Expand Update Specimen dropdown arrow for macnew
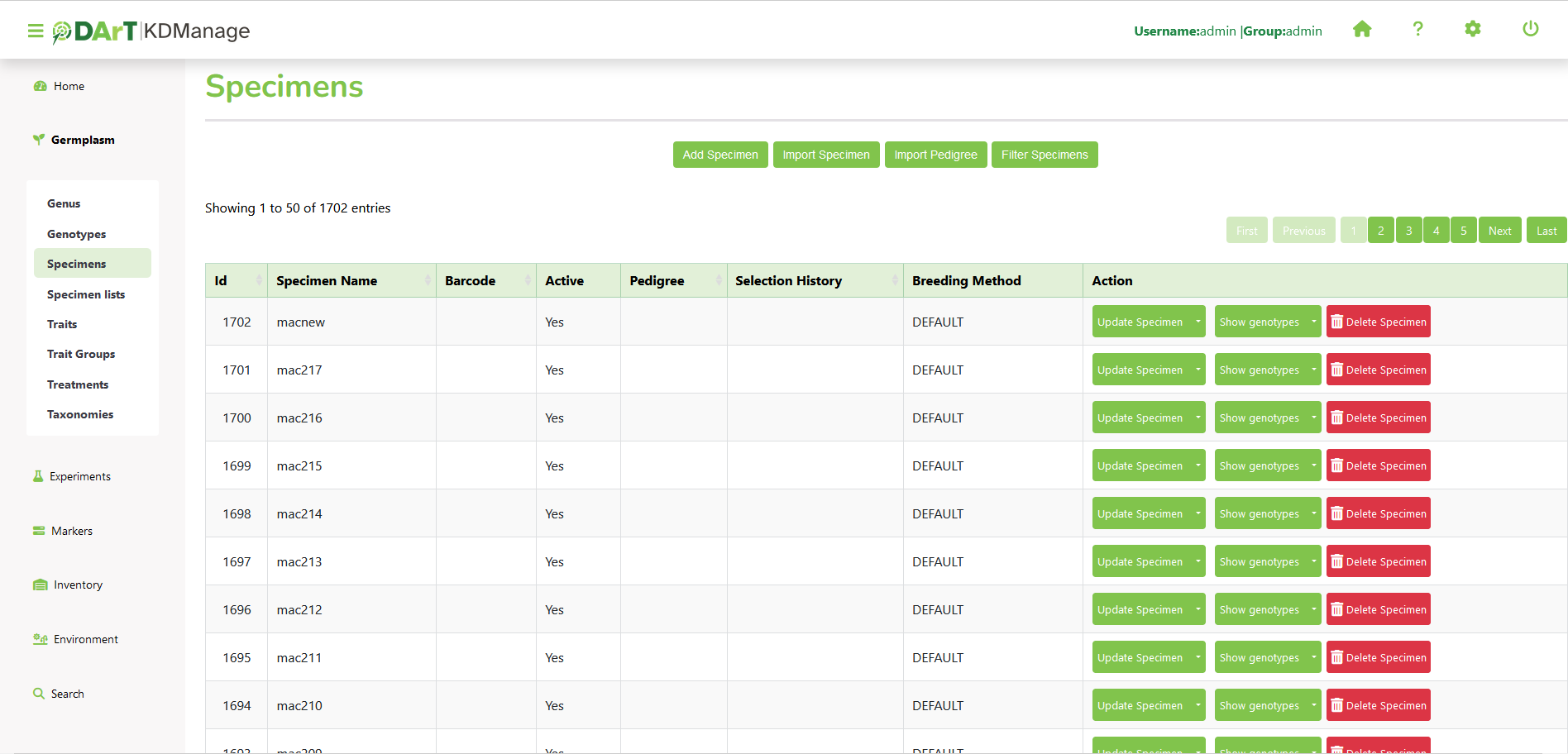 tap(1198, 322)
